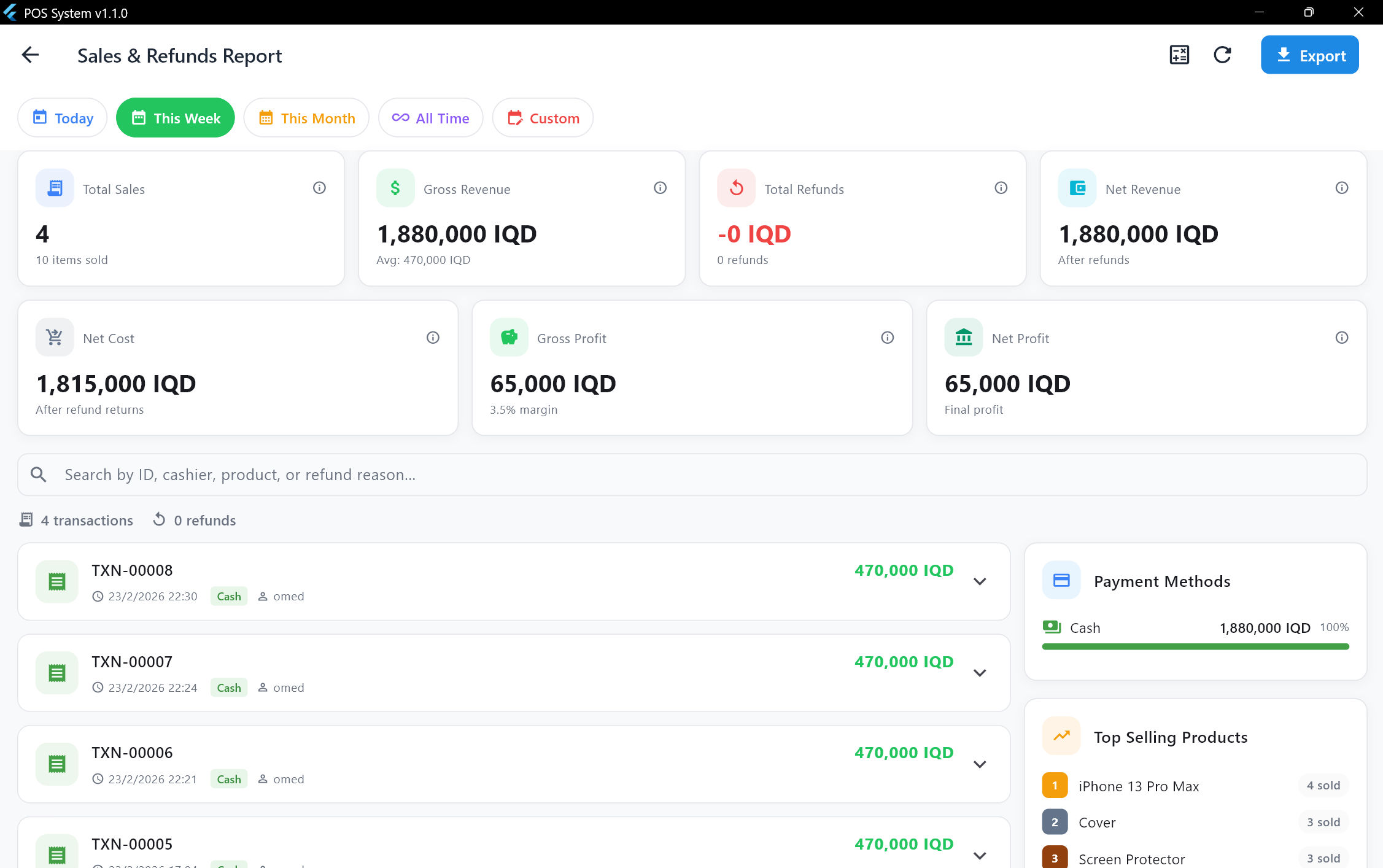This screenshot has height=868, width=1383.
Task: Click Gross Revenue info icon
Action: click(x=660, y=188)
